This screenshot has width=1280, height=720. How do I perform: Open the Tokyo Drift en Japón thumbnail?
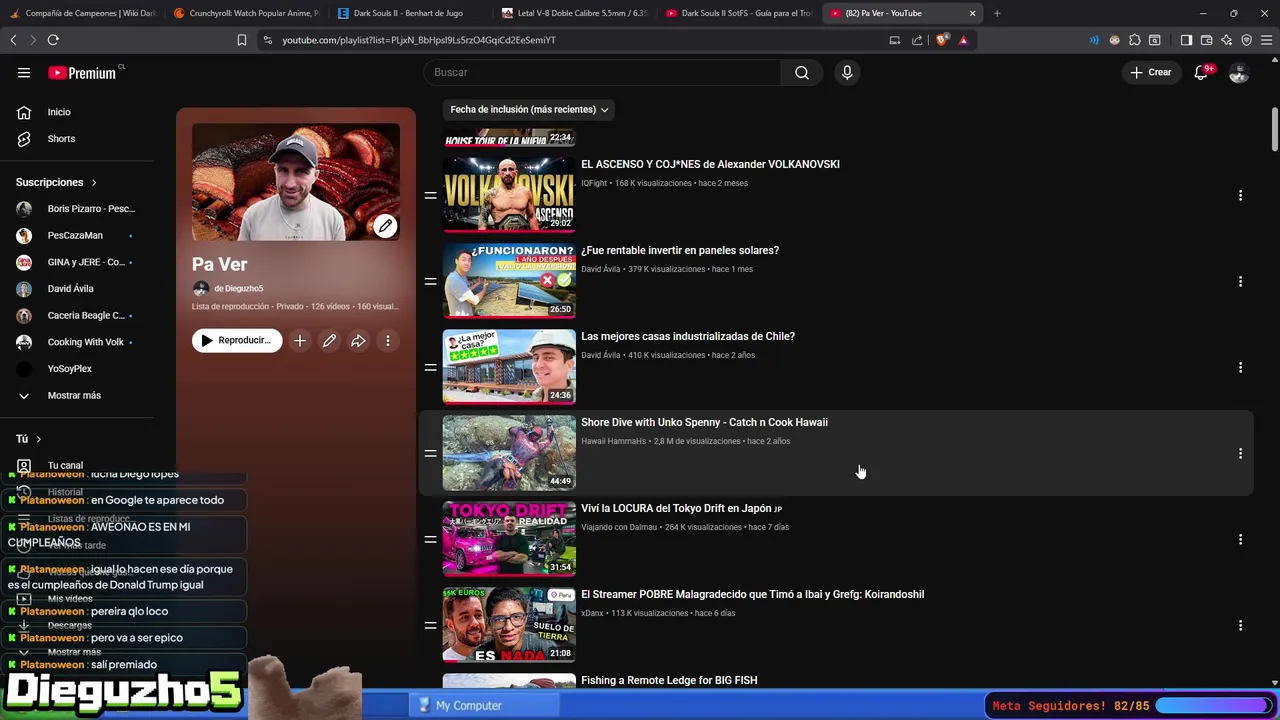[x=509, y=538]
